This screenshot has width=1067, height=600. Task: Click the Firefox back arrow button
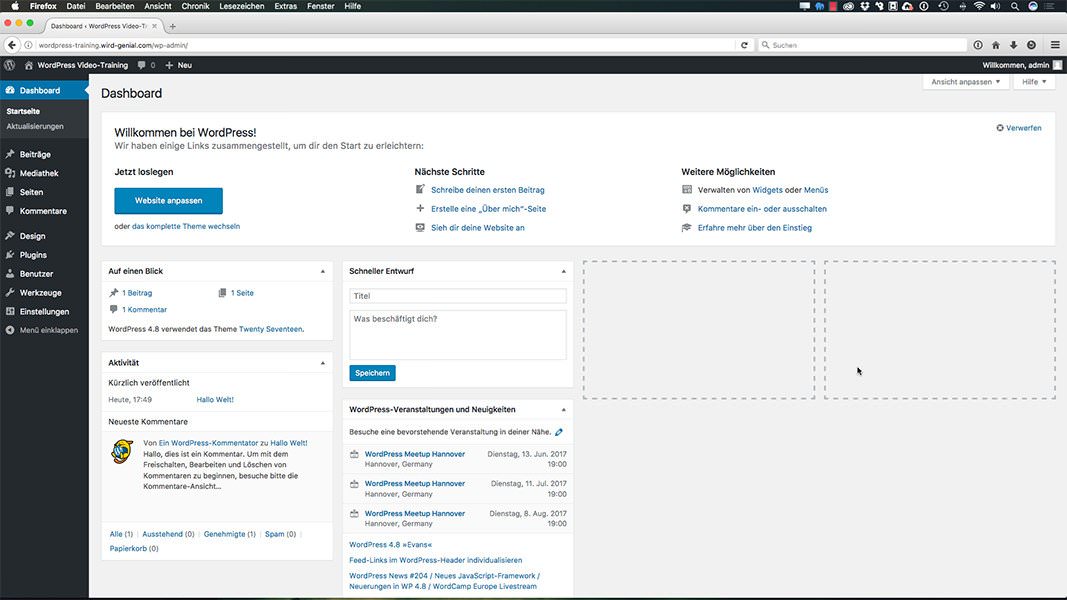pyautogui.click(x=12, y=45)
